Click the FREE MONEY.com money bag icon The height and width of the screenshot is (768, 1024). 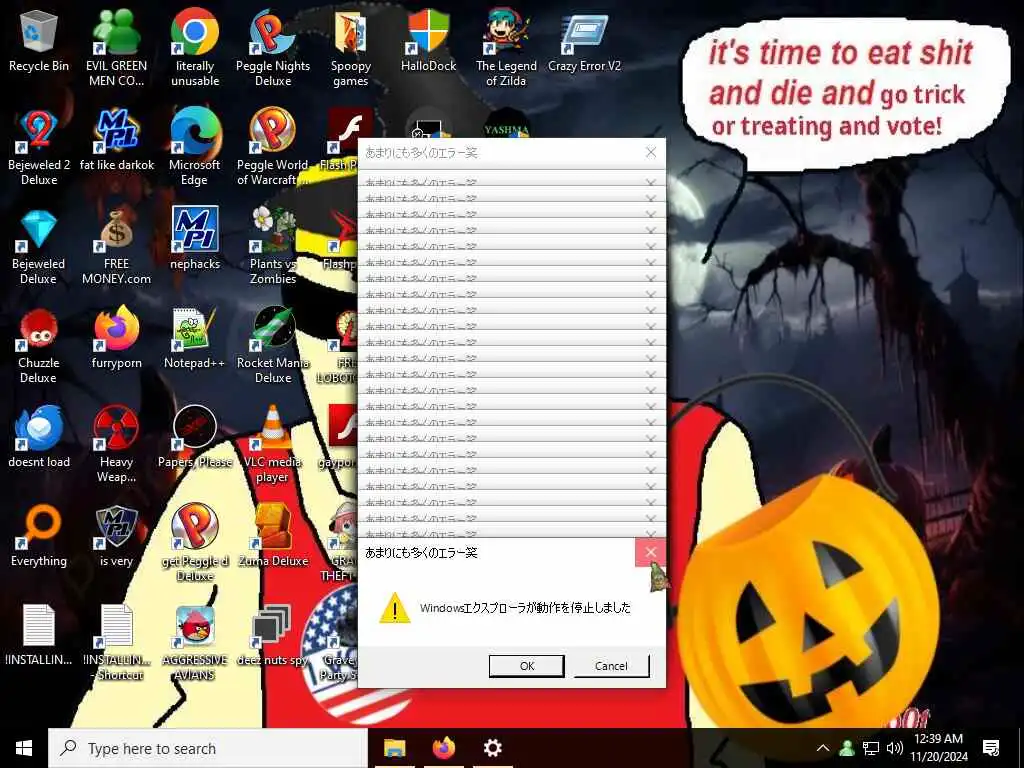tap(116, 247)
